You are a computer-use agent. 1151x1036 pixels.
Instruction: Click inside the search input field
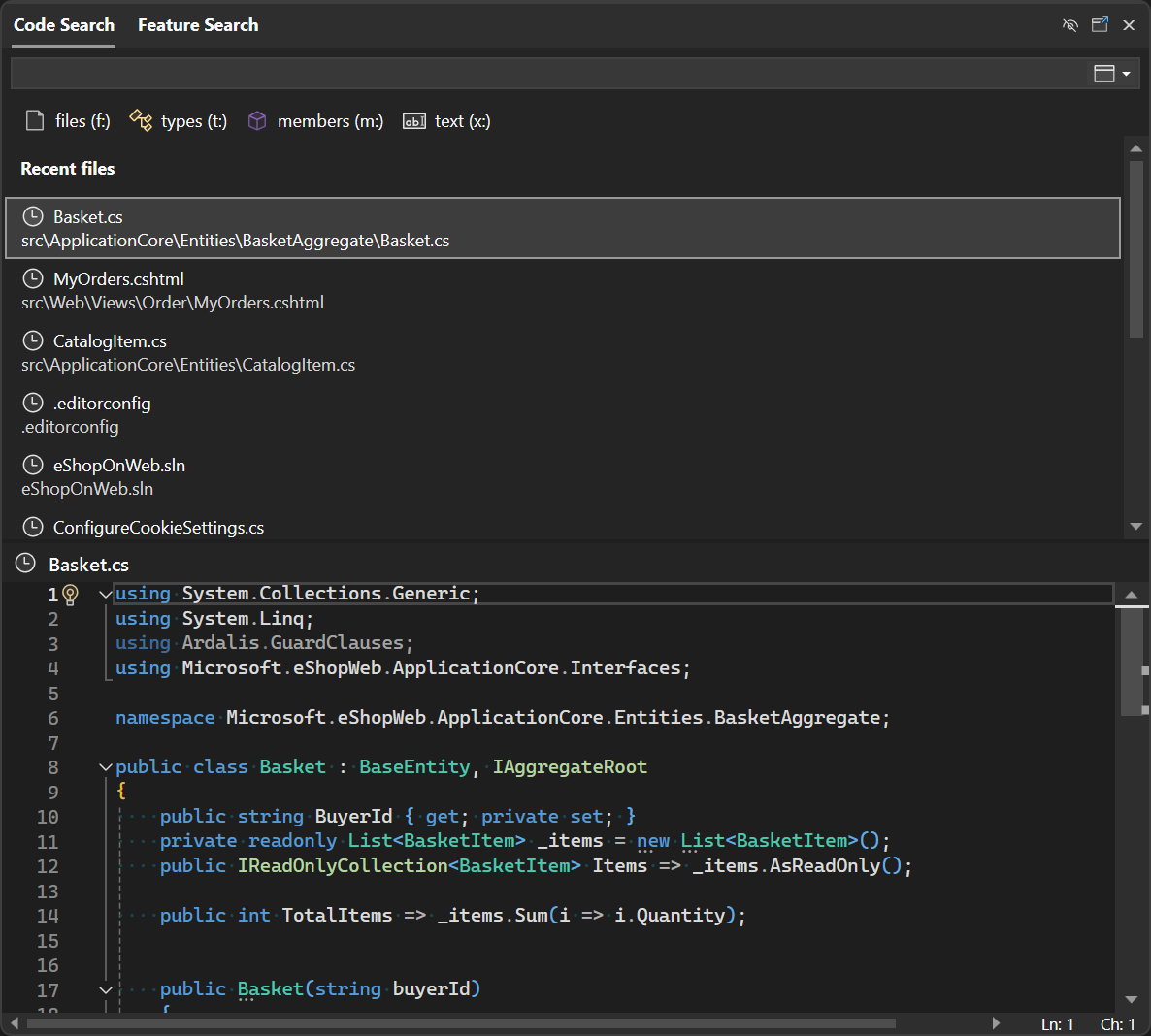[x=485, y=73]
